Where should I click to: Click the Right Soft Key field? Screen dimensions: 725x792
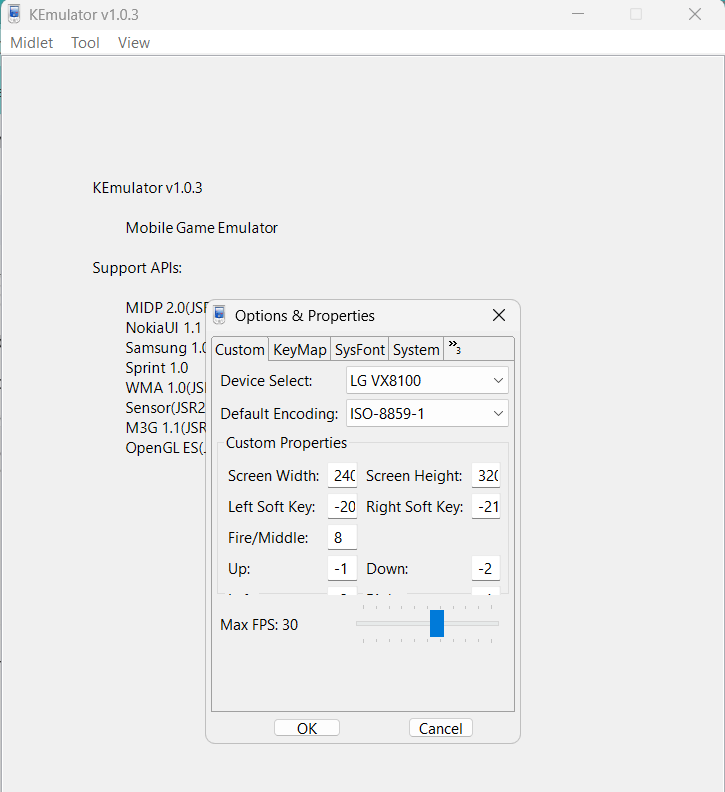[487, 507]
